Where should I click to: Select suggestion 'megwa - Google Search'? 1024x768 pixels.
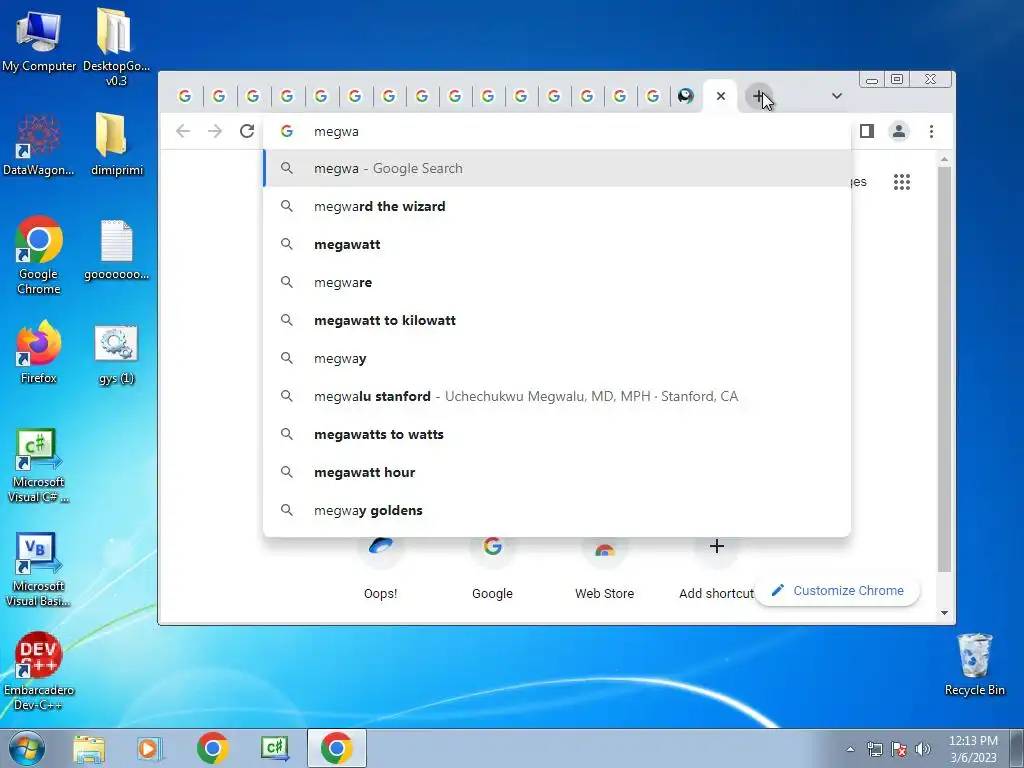coord(557,168)
